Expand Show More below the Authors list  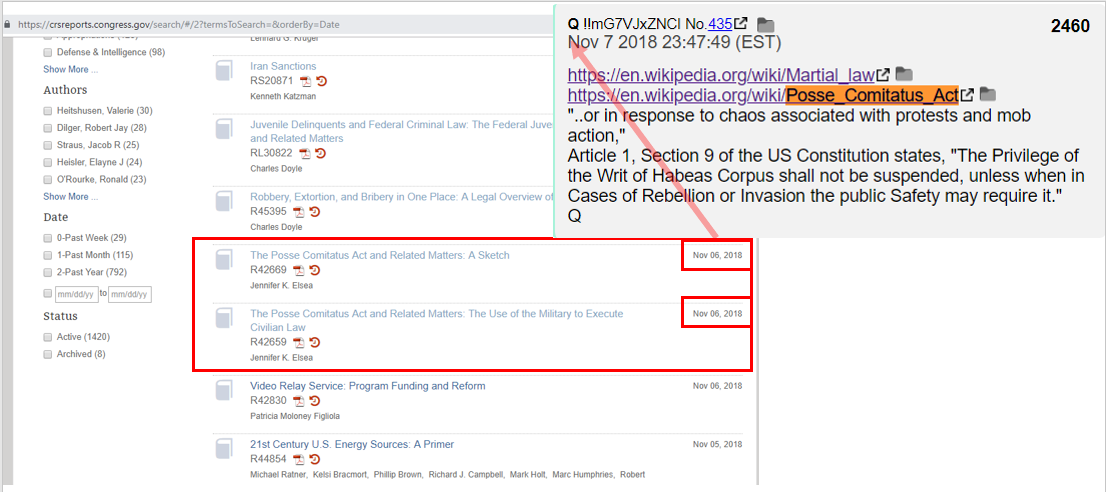tap(71, 197)
